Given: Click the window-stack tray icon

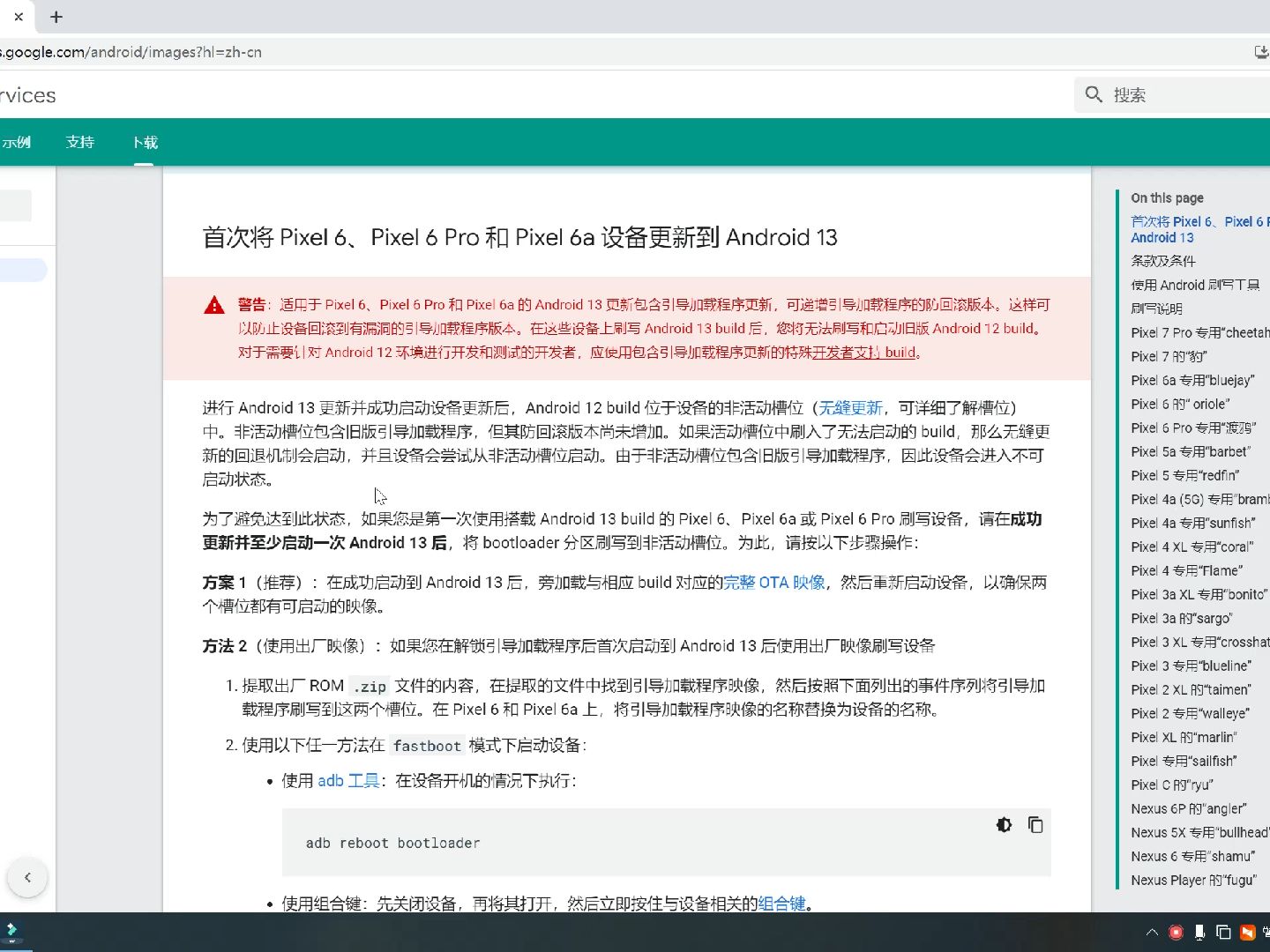Looking at the screenshot, I should [x=1223, y=932].
